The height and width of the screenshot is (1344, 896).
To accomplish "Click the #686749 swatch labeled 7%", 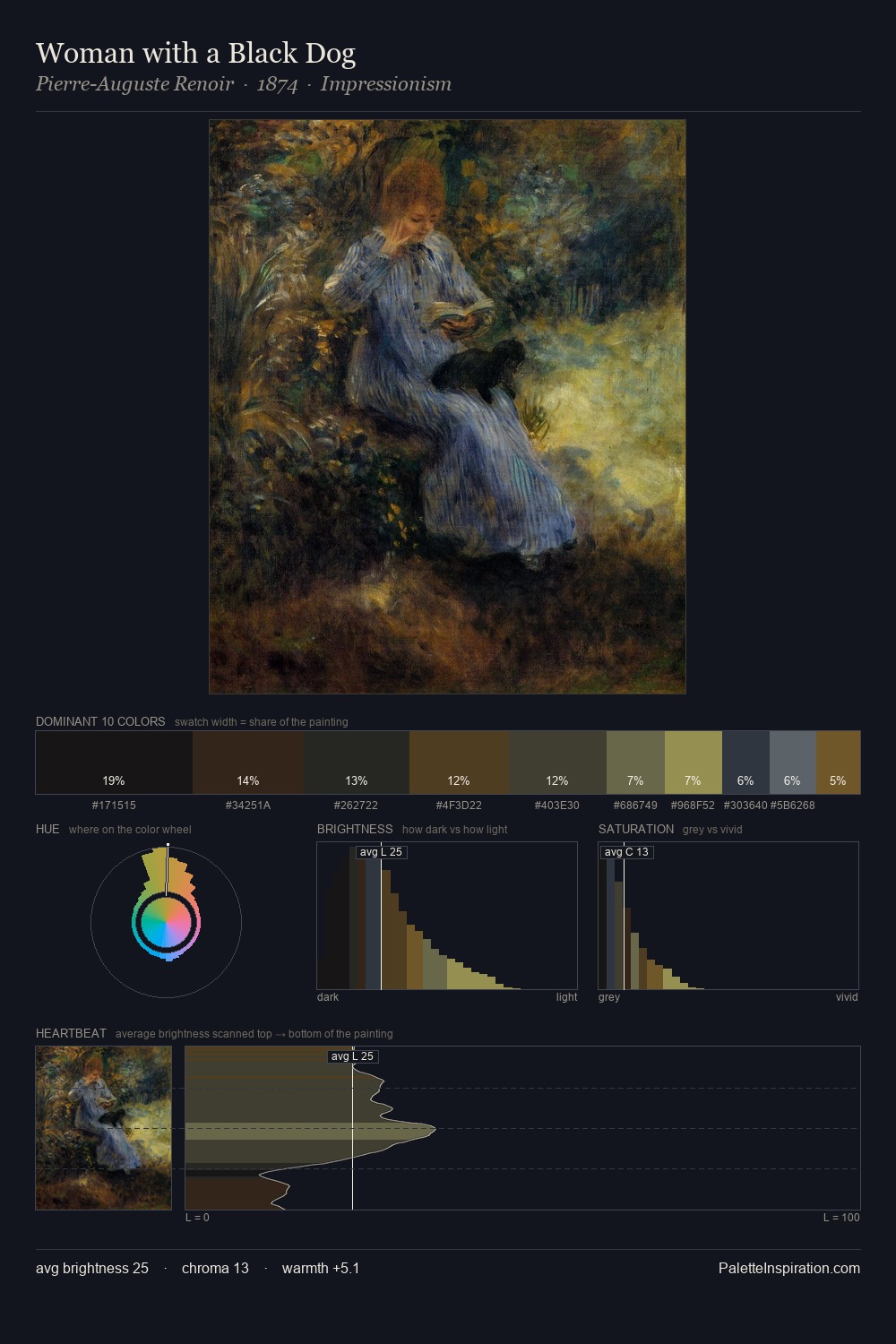I will [635, 762].
